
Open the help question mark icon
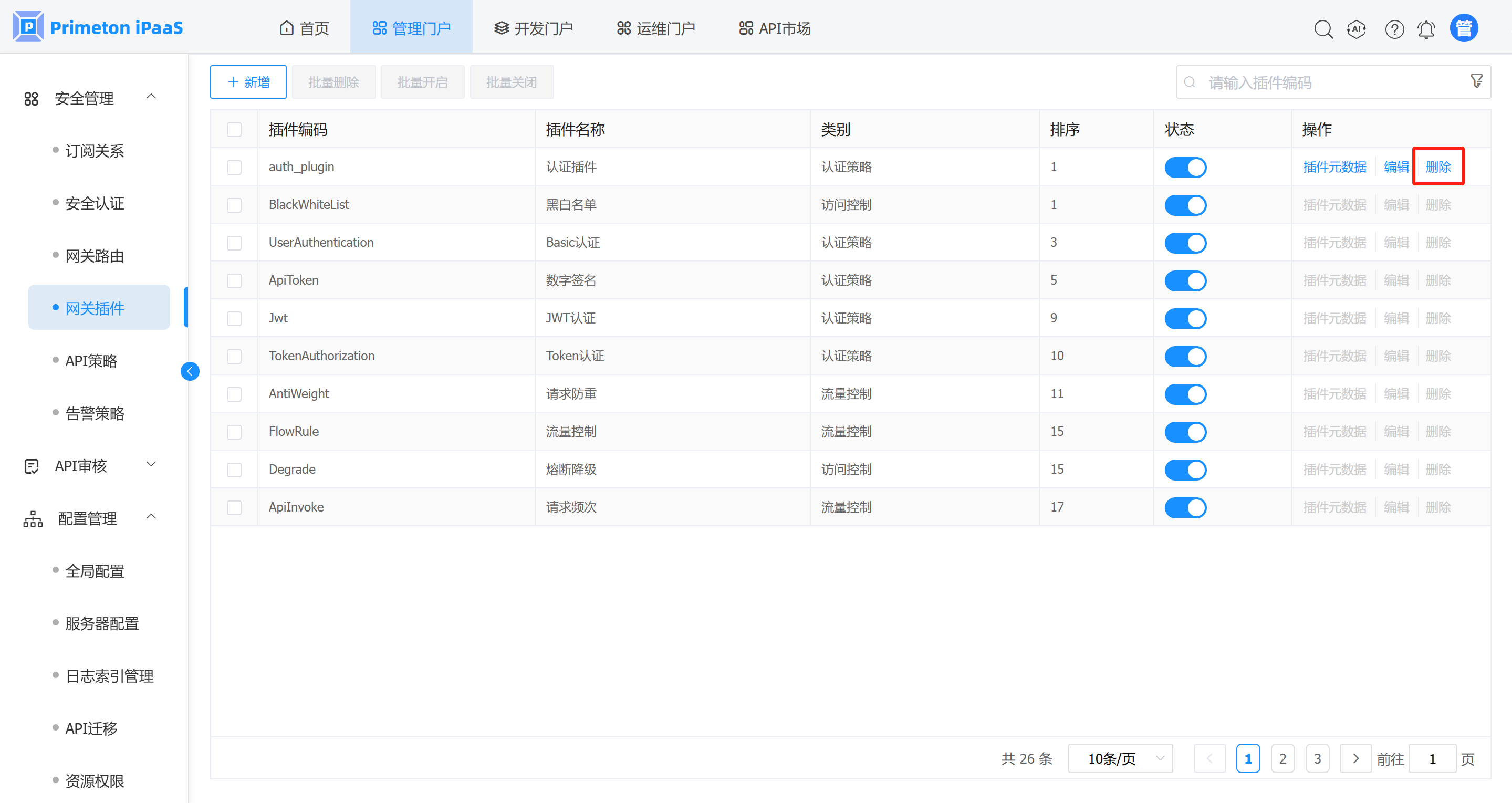pyautogui.click(x=1394, y=29)
